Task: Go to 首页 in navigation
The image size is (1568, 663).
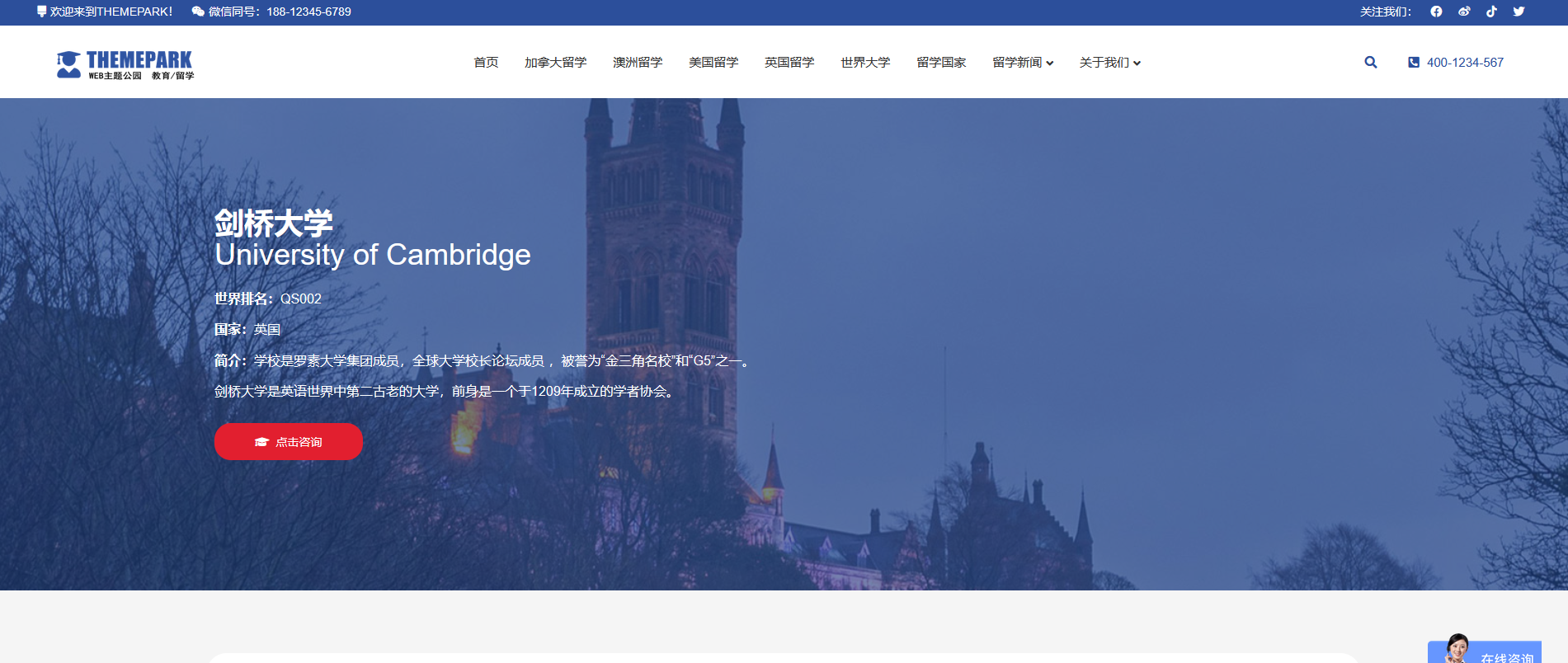Action: 486,63
